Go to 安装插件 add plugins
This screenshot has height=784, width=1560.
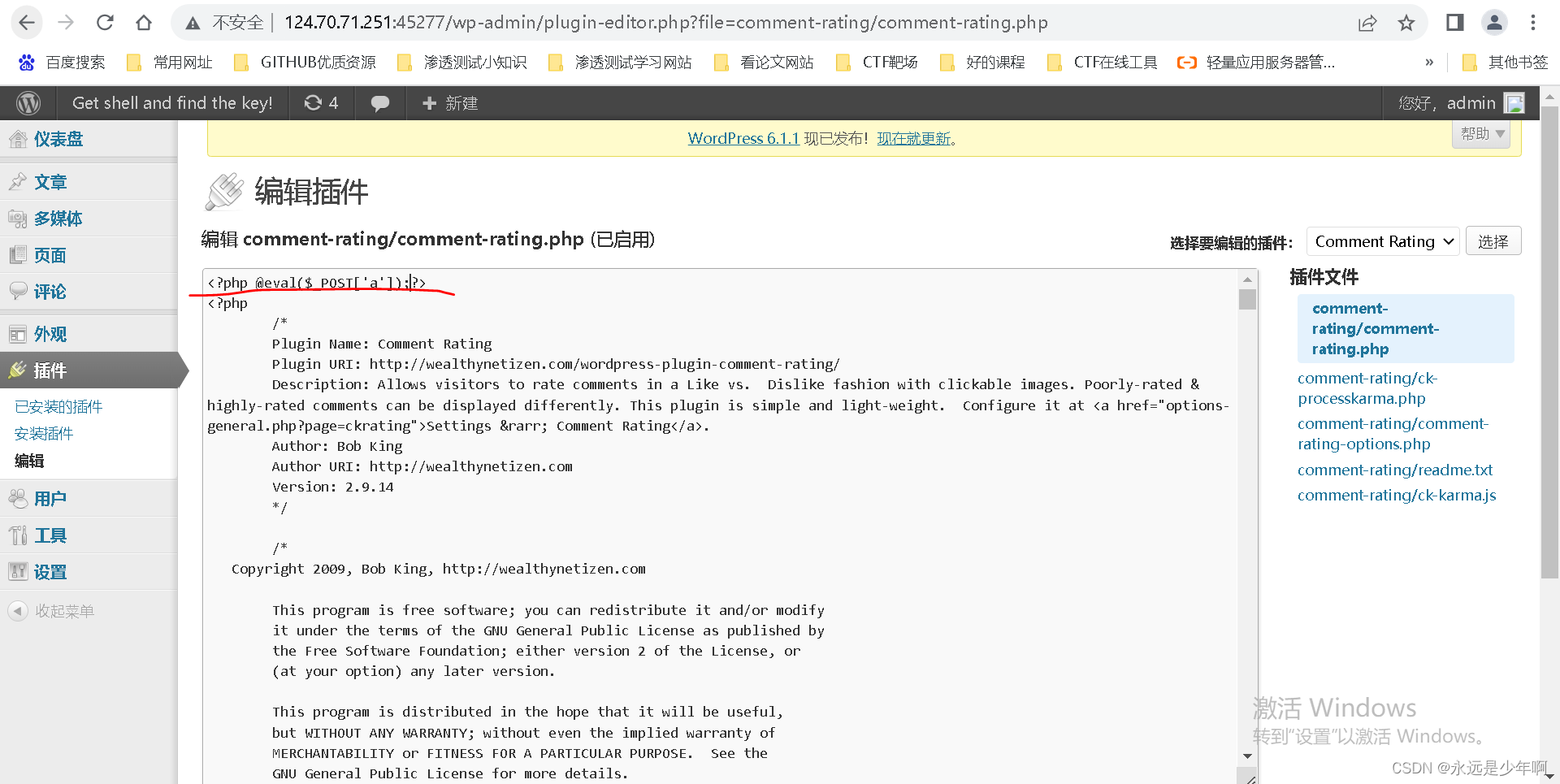(x=44, y=434)
